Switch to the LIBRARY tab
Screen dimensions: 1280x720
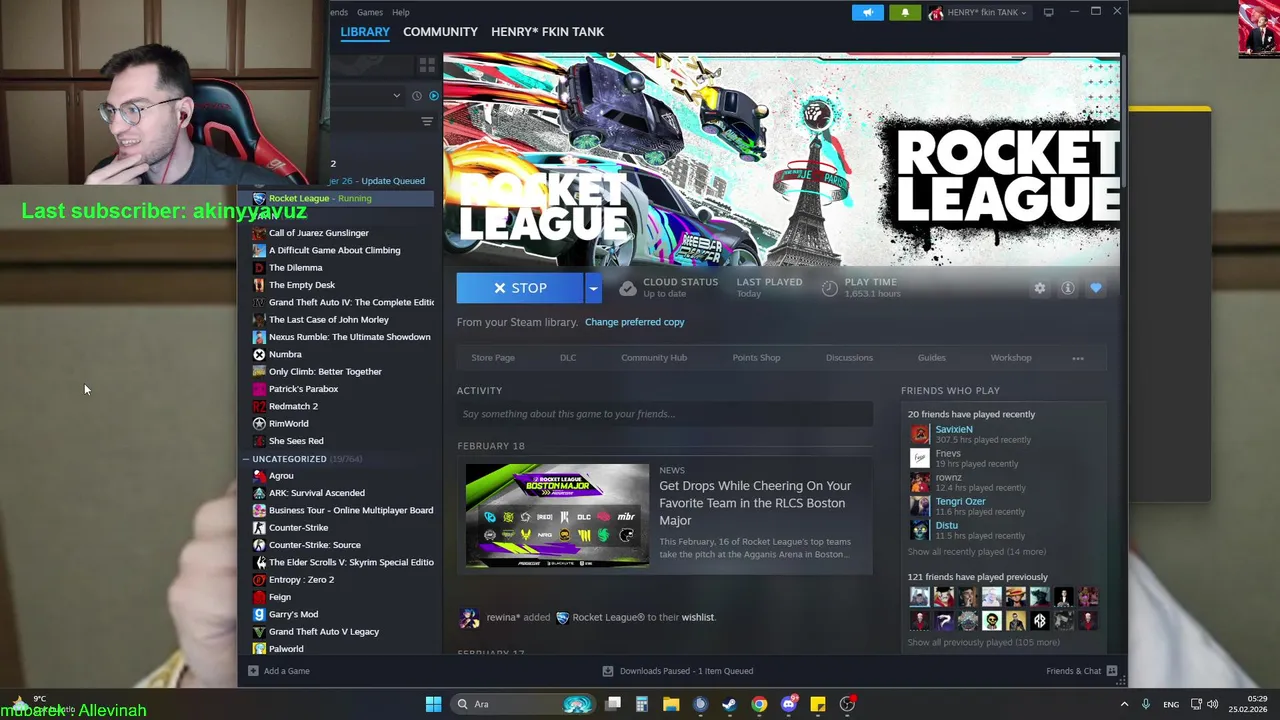click(x=365, y=32)
